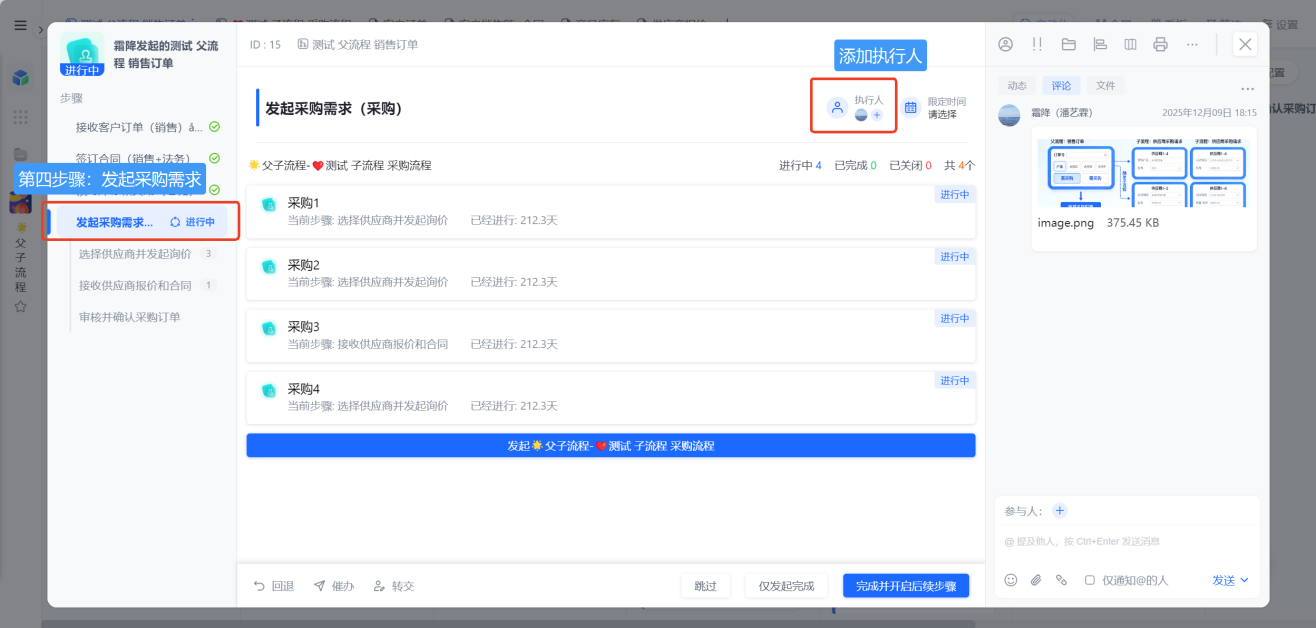
Task: Open the dropdown arrow beside 发送
Action: [x=1245, y=580]
